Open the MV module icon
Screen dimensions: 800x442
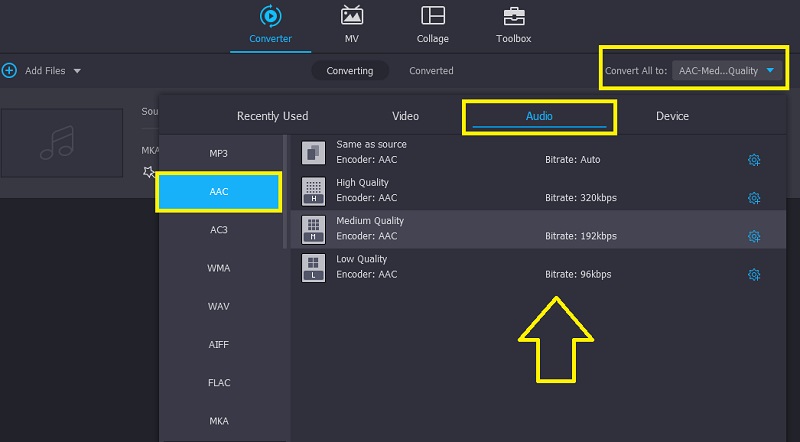352,17
